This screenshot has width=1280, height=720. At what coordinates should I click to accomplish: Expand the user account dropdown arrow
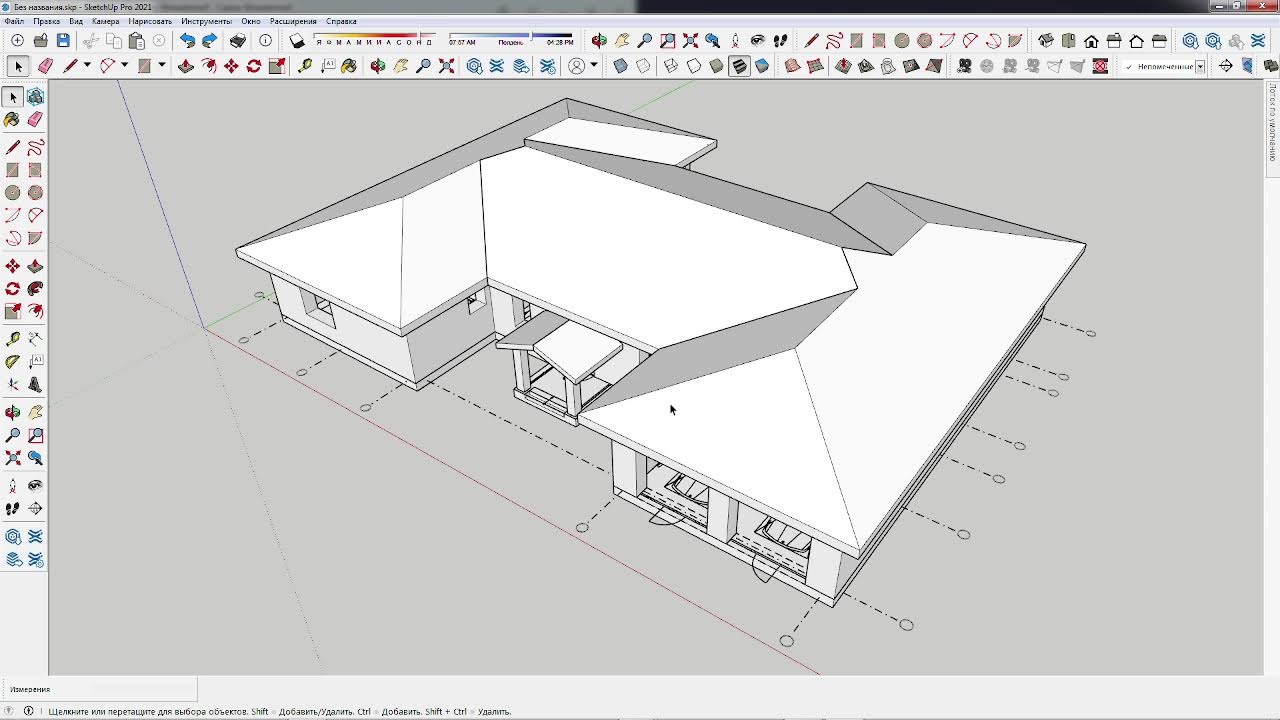(594, 66)
